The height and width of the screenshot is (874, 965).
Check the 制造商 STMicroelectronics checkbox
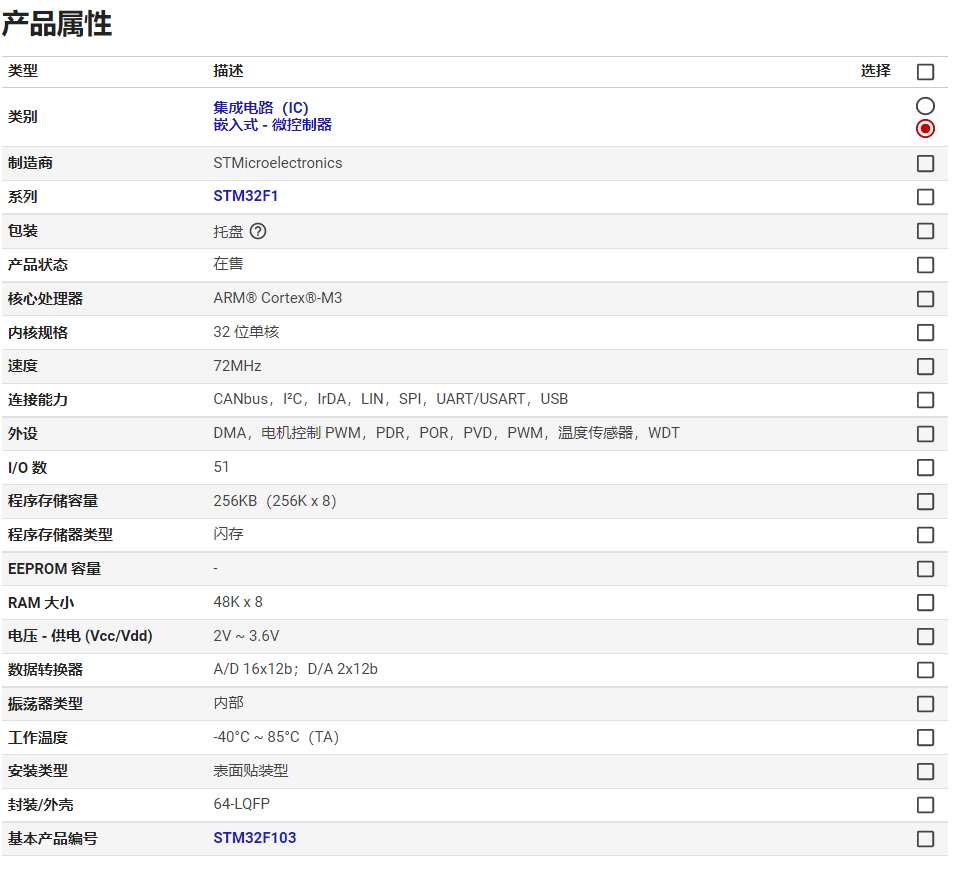coord(925,164)
